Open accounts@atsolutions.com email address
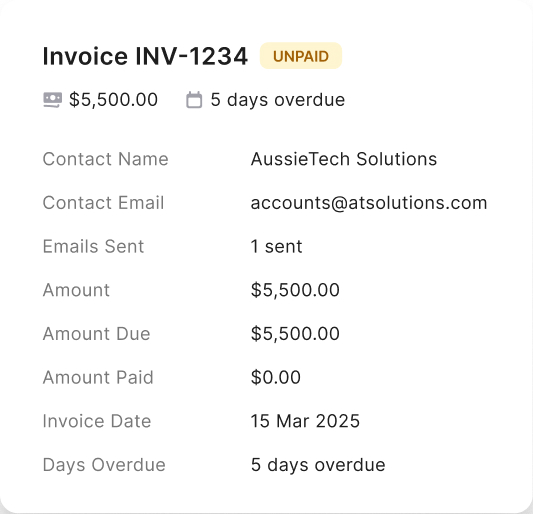 369,203
